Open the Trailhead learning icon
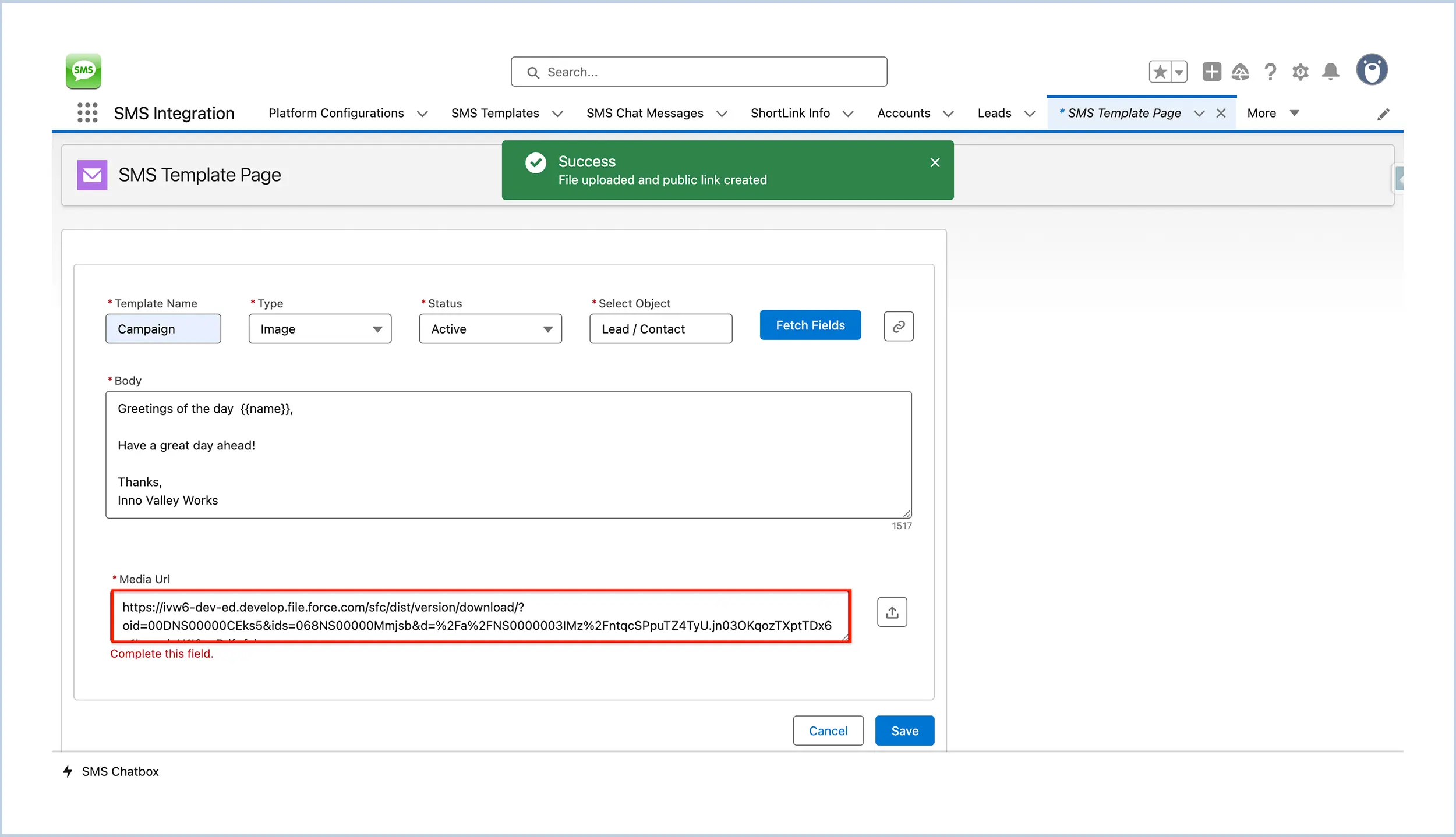This screenshot has width=1456, height=837. [x=1241, y=72]
